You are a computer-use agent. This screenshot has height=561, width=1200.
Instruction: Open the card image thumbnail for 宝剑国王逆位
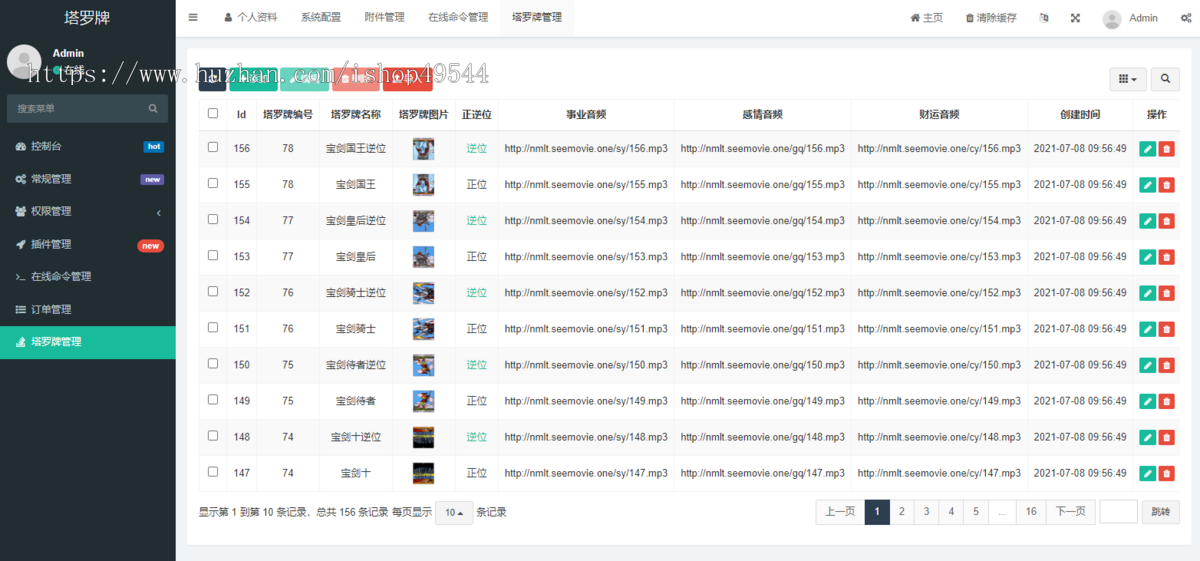tap(423, 149)
